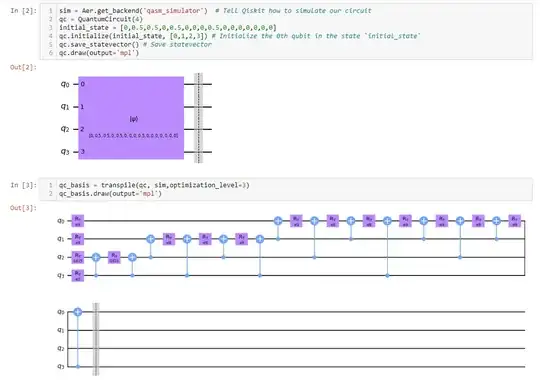
Task: Click the CNOT target on q0 in the second circuit row
Action: pos(78,312)
